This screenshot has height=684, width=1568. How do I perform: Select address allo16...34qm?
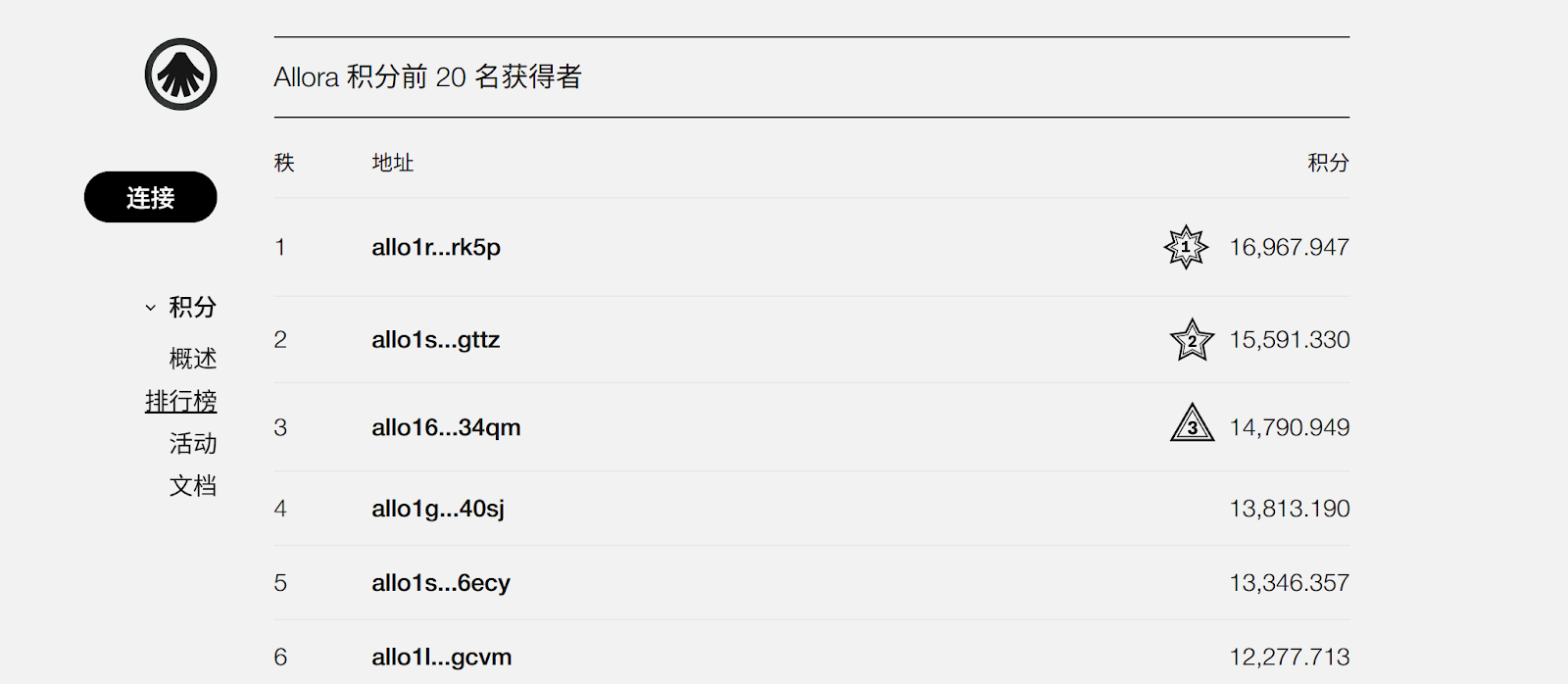[446, 427]
